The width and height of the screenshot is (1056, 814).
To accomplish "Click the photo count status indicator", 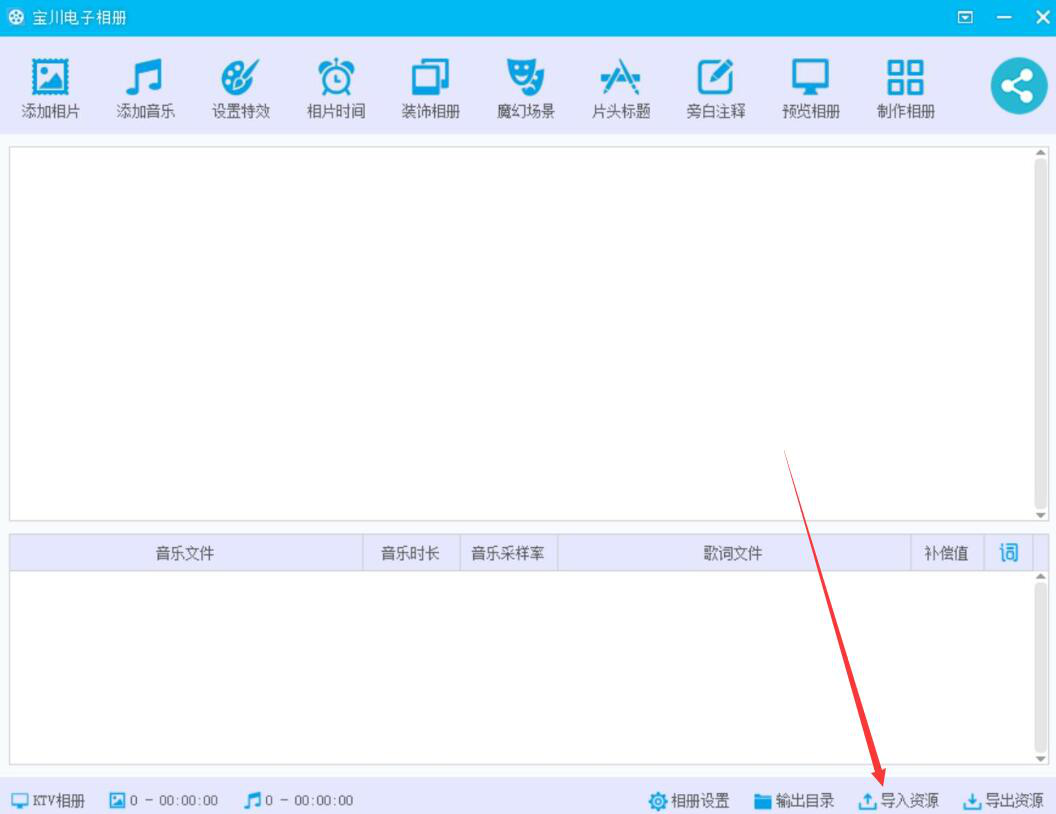I will pos(163,800).
